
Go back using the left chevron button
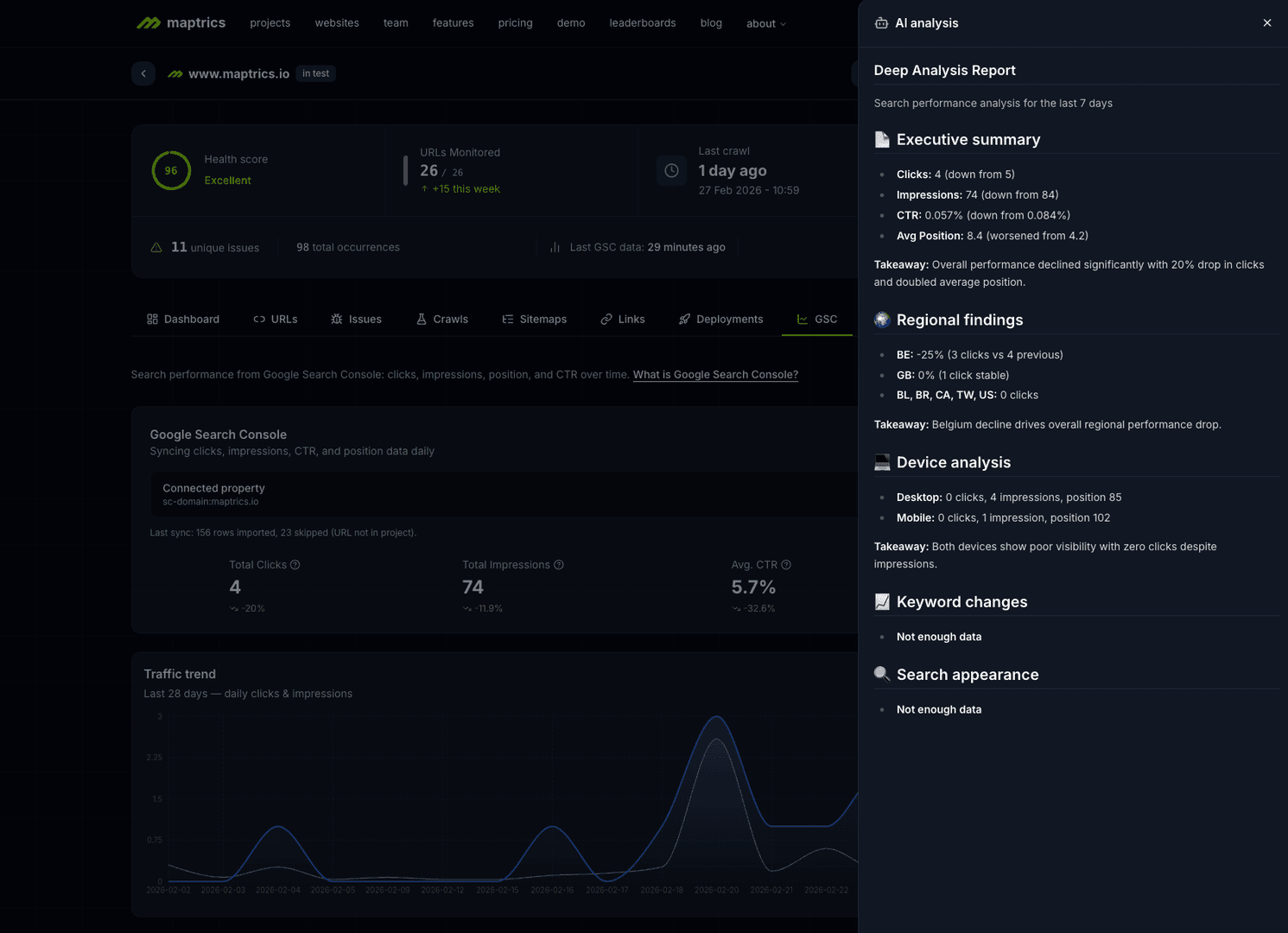143,73
